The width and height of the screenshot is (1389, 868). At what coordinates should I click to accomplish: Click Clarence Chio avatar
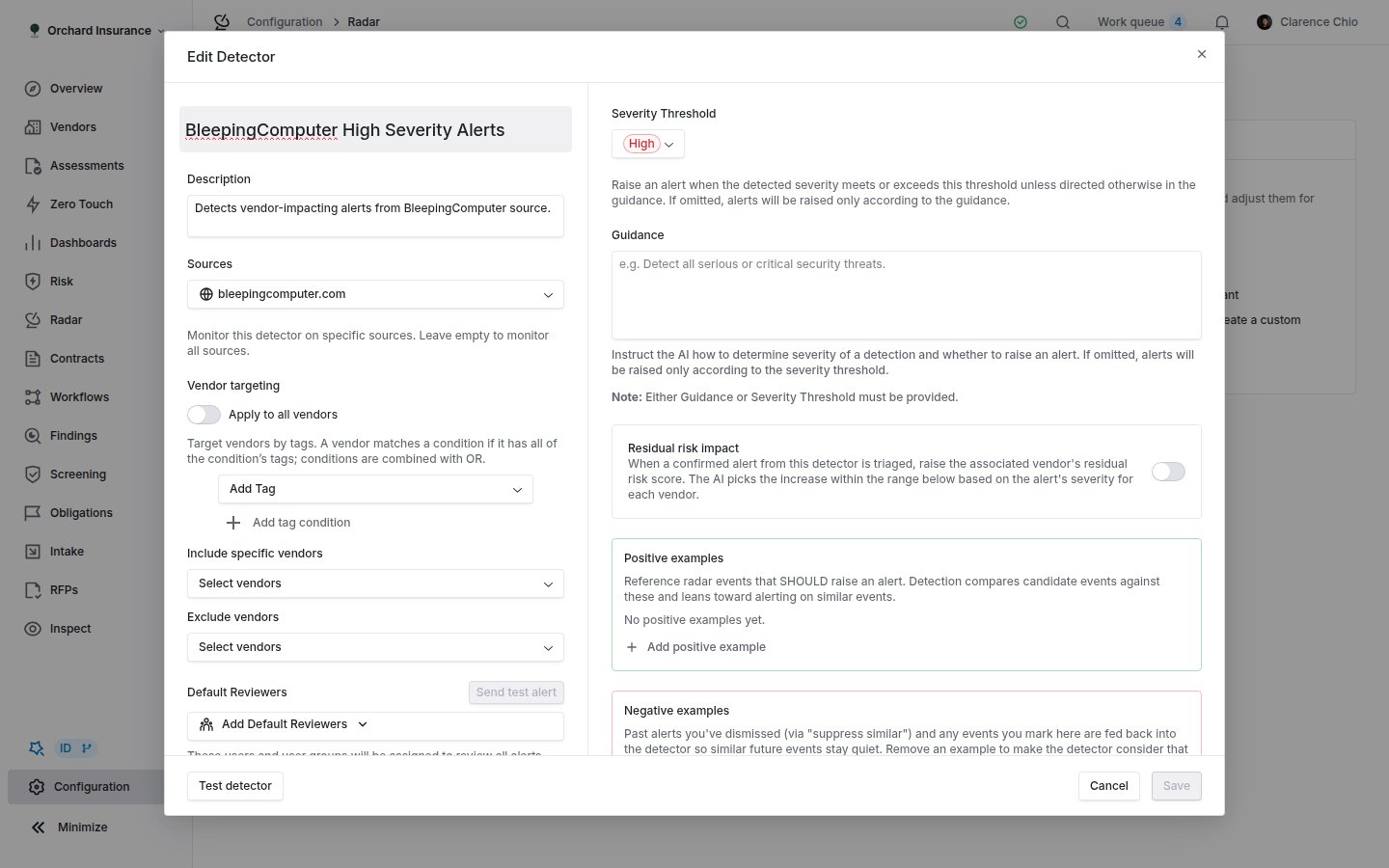coord(1265,22)
